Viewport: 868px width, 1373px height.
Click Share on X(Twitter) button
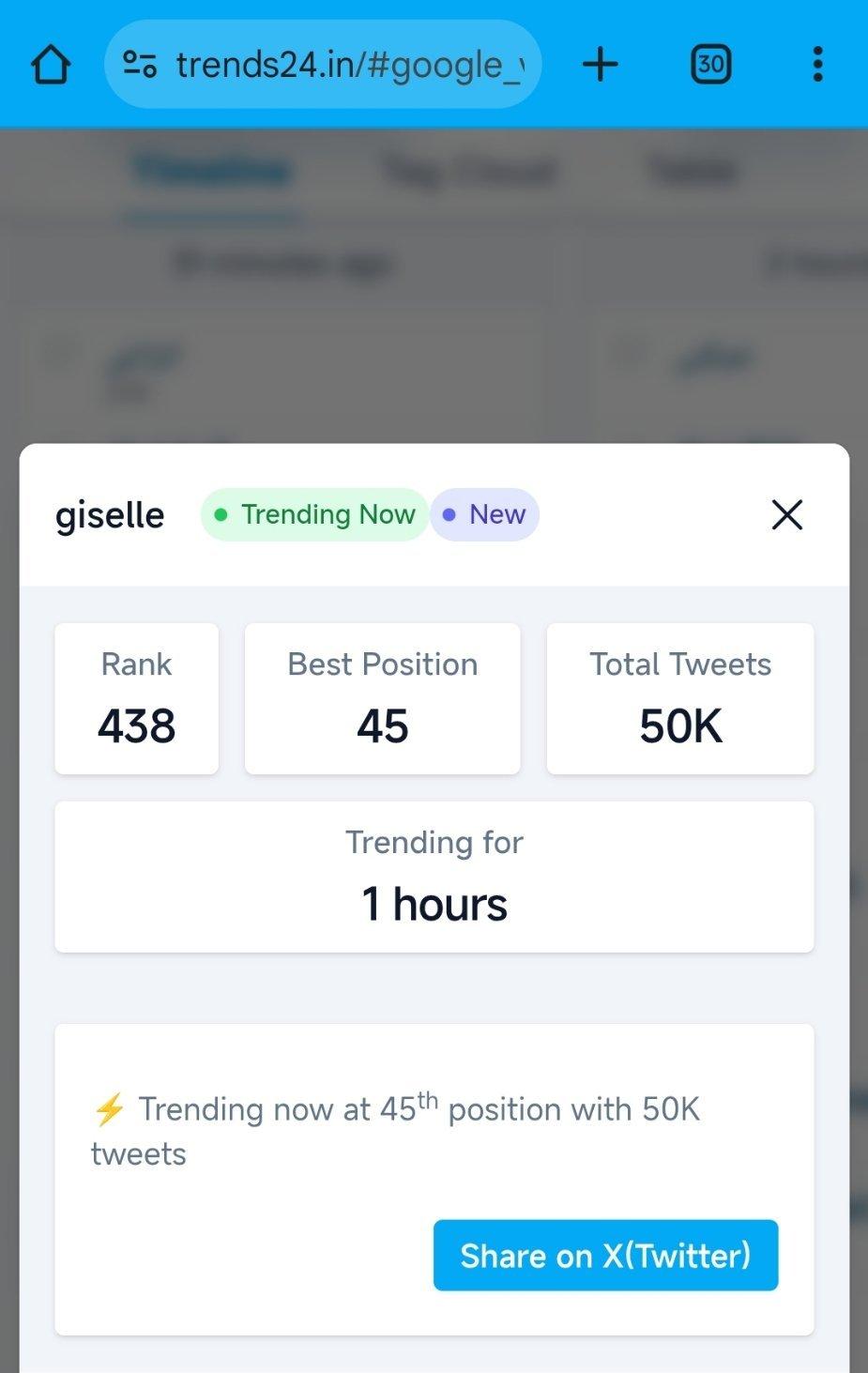[x=605, y=1255]
